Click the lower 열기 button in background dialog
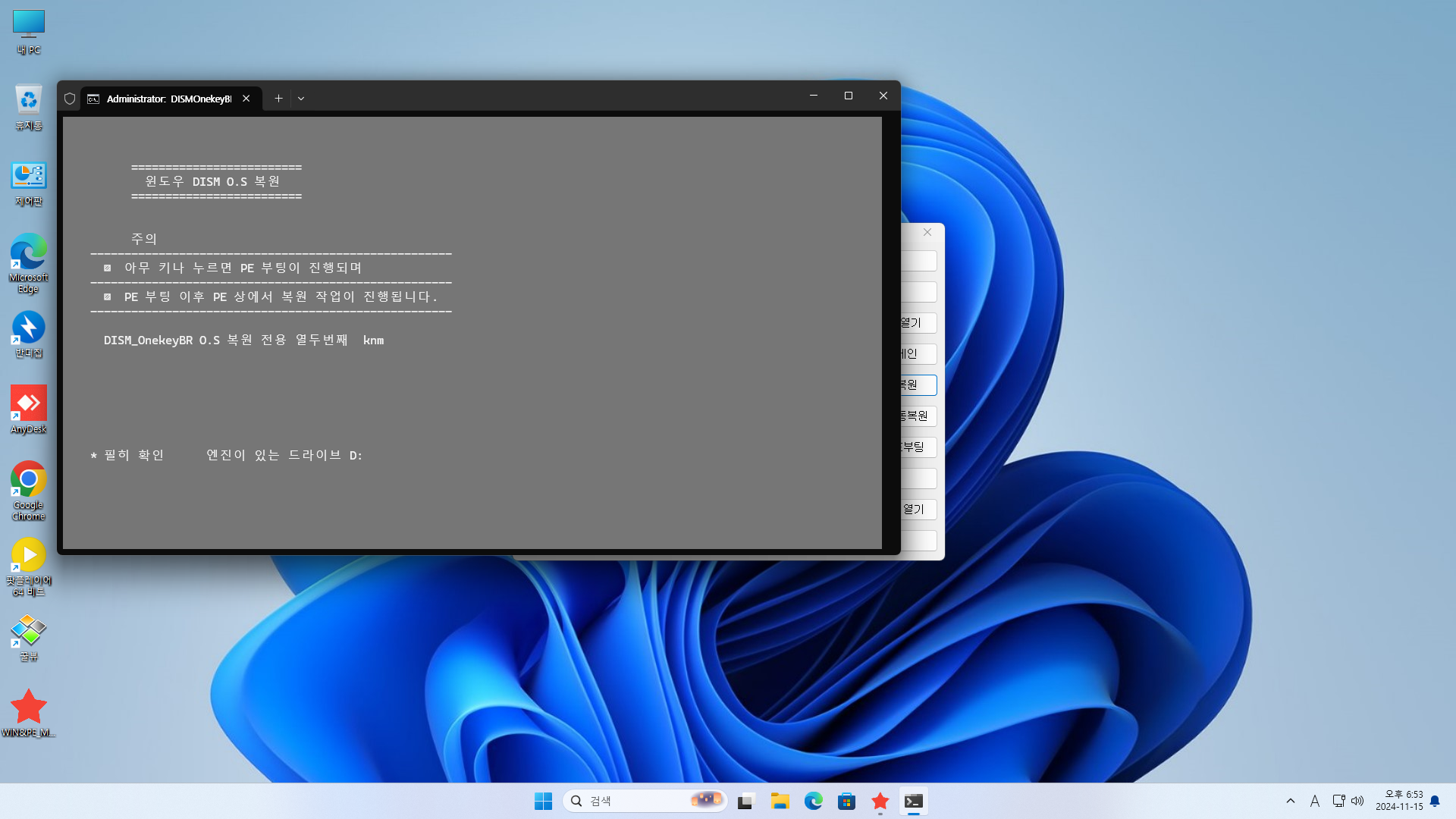The height and width of the screenshot is (819, 1456). 918,510
